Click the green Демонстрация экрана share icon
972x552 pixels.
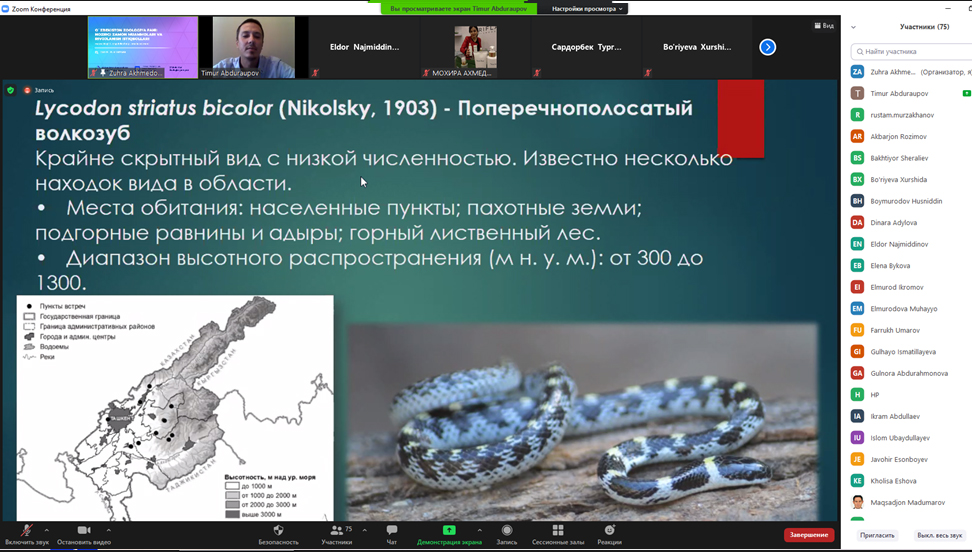click(x=449, y=531)
